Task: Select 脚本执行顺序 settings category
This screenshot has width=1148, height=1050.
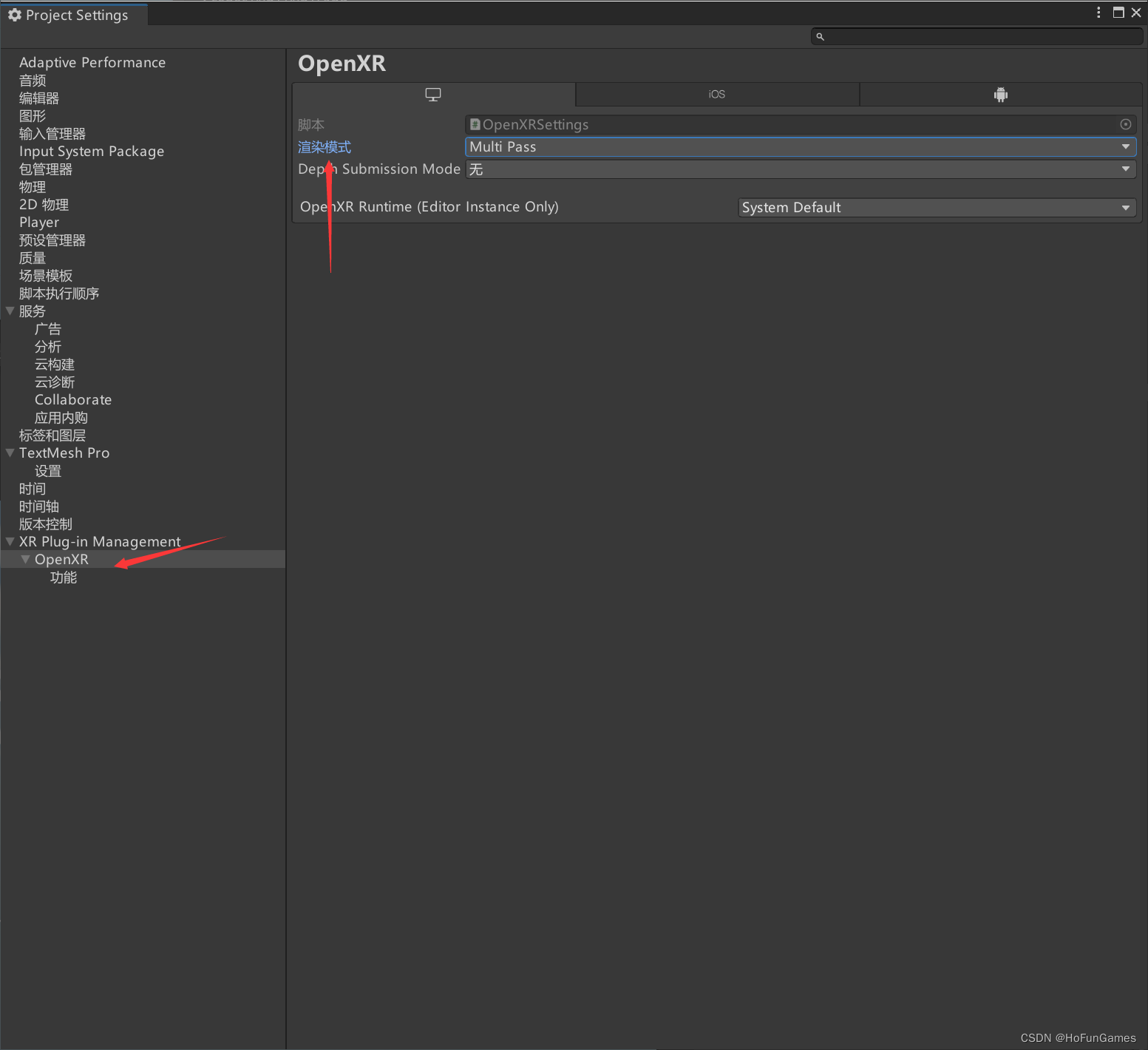Action: (x=59, y=294)
